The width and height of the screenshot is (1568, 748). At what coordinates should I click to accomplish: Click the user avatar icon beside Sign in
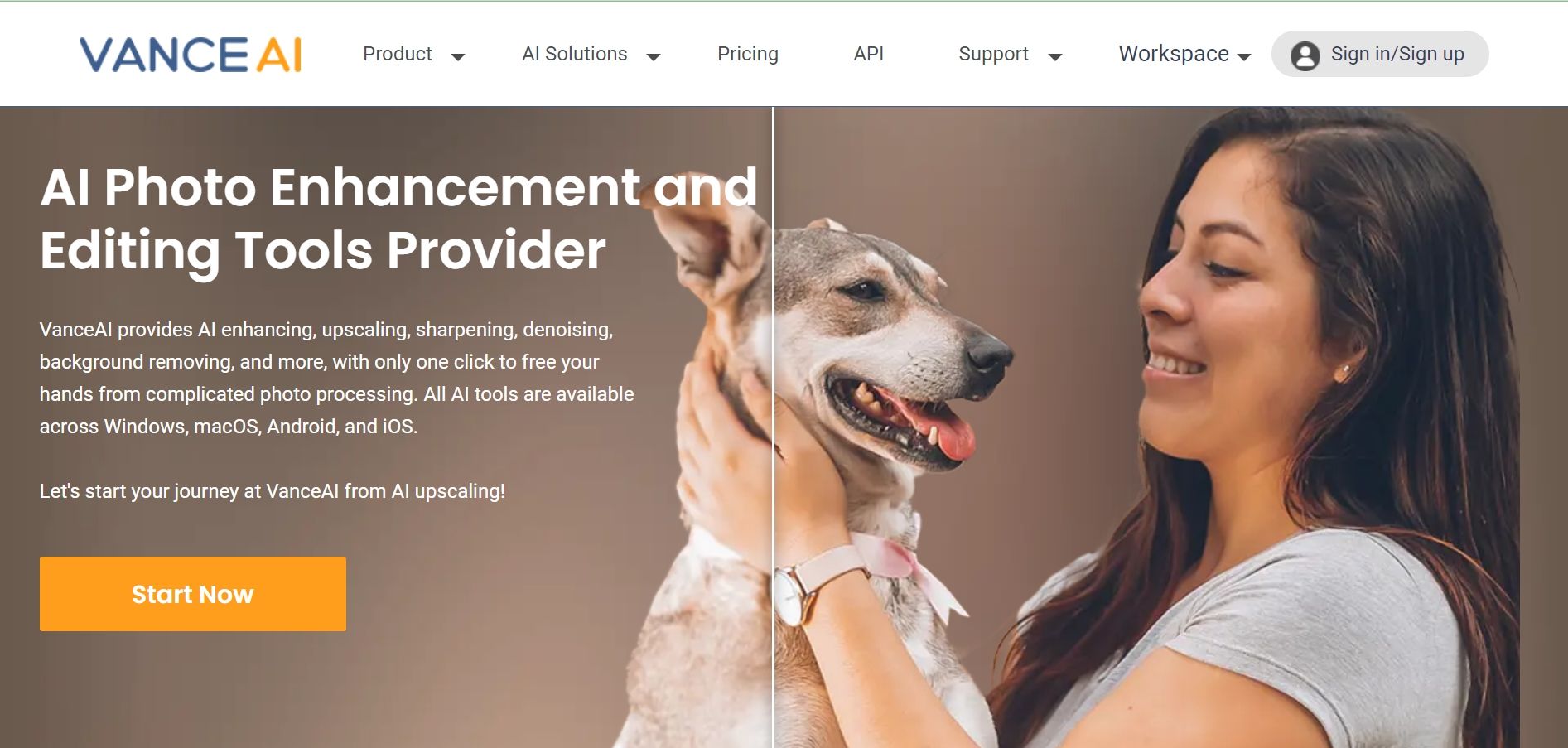point(1305,55)
